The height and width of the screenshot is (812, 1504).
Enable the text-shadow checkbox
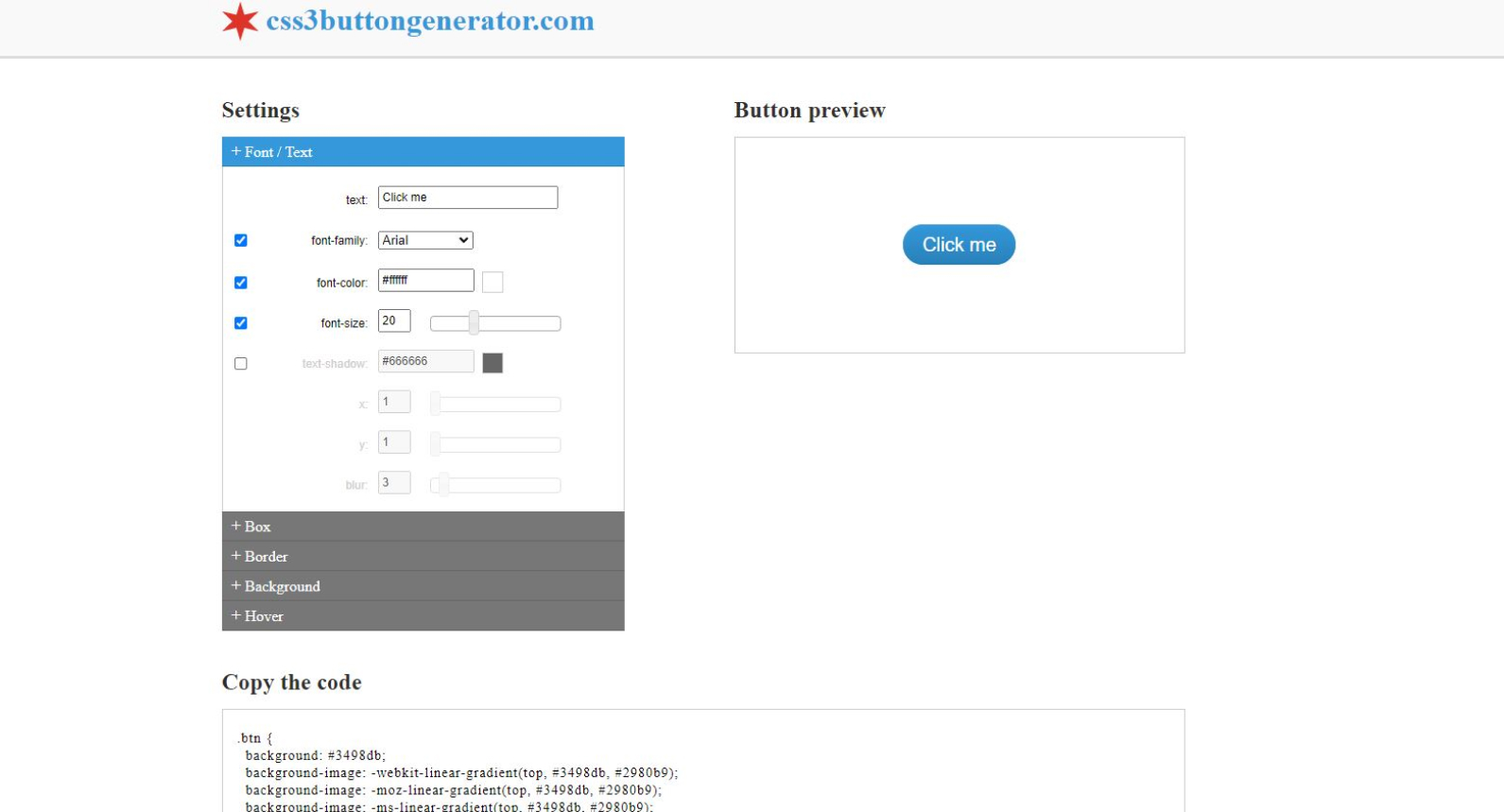pyautogui.click(x=241, y=364)
